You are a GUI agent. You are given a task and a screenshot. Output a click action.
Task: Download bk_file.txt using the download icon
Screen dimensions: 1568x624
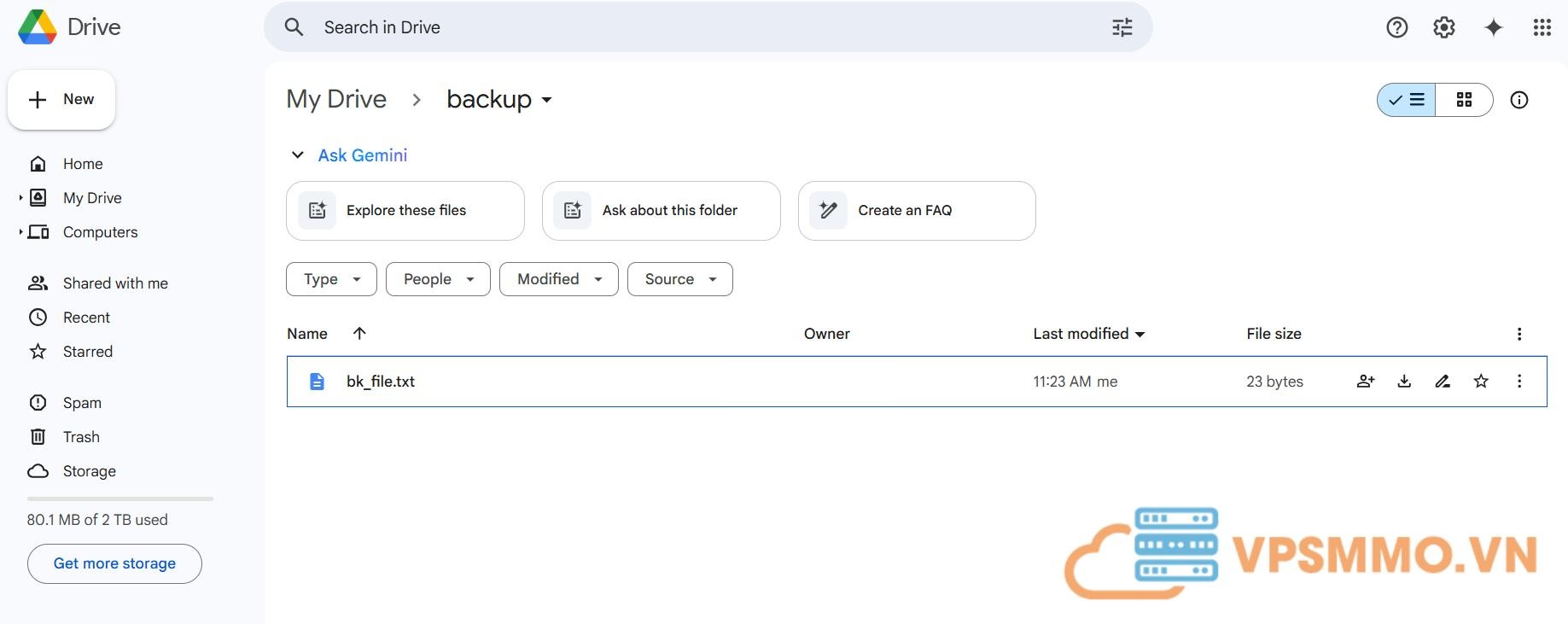pos(1404,382)
